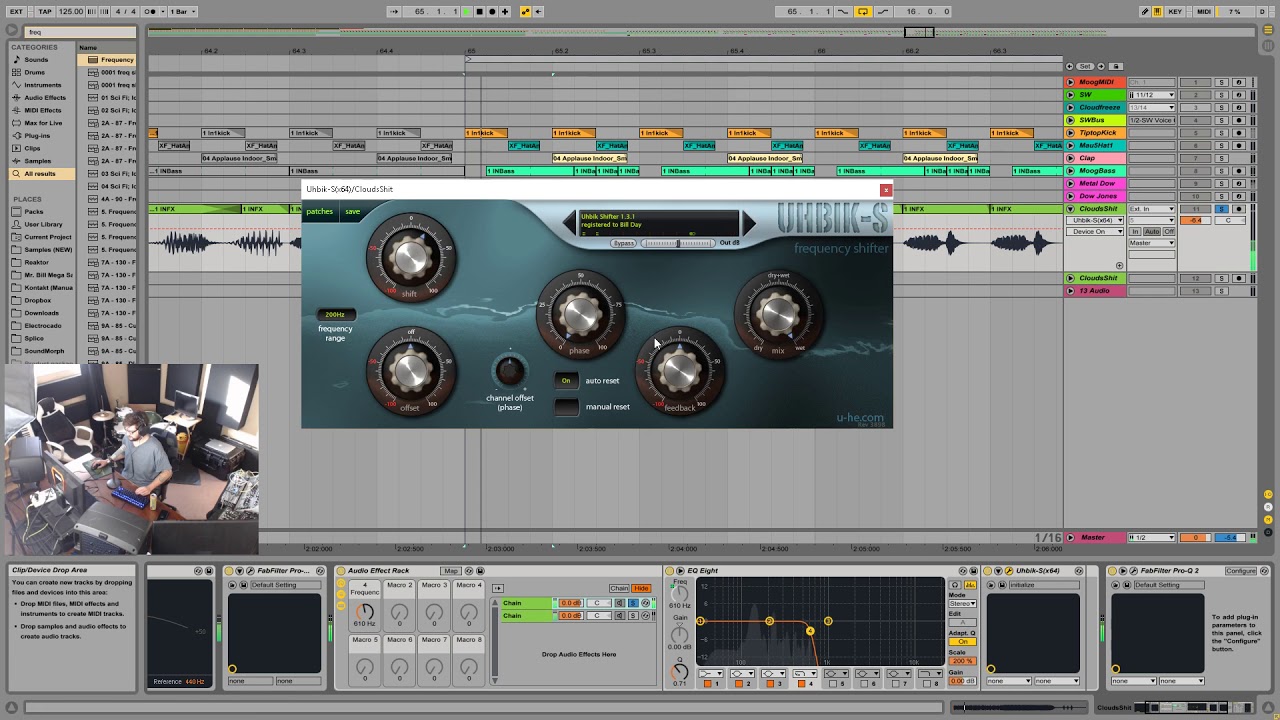Viewport: 1280px width, 720px height.
Task: Toggle the automation arm button in the transport
Action: 525,11
